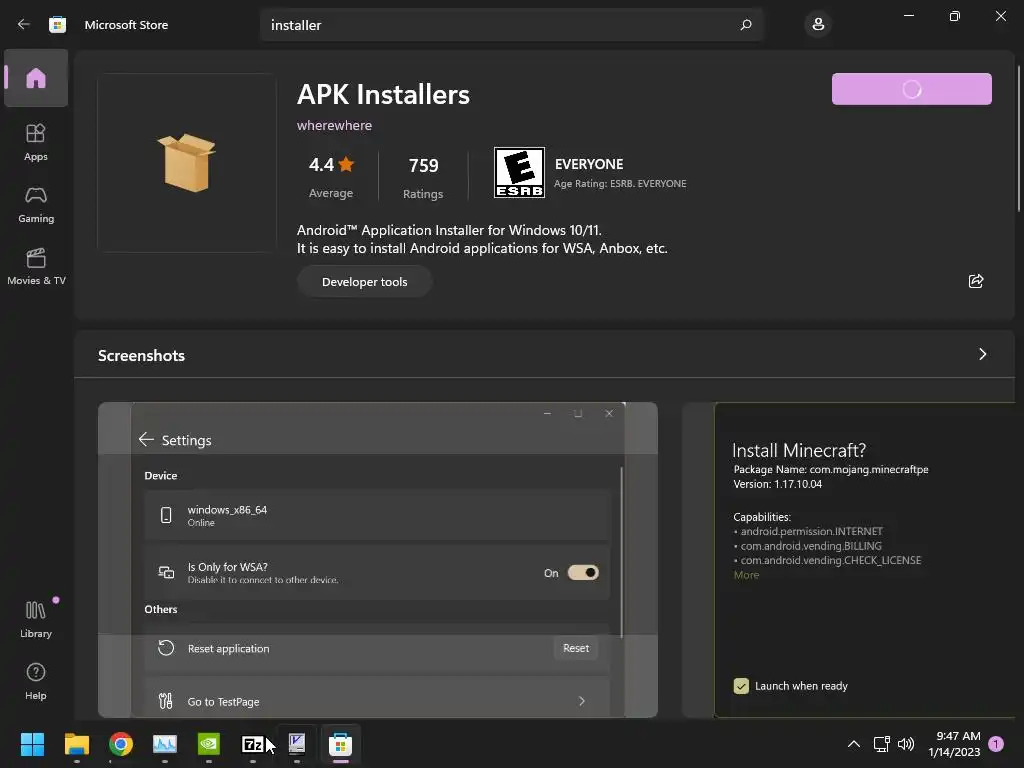Expand the Screenshots section chevron
Viewport: 1024px width, 768px height.
[982, 354]
